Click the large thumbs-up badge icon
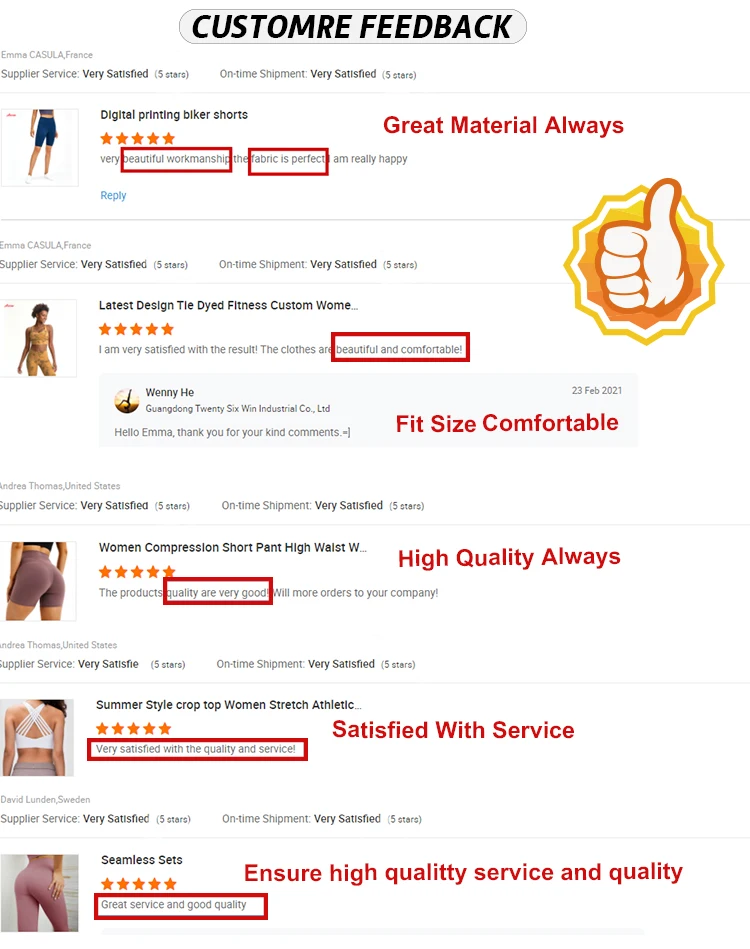The width and height of the screenshot is (750, 949). 644,261
